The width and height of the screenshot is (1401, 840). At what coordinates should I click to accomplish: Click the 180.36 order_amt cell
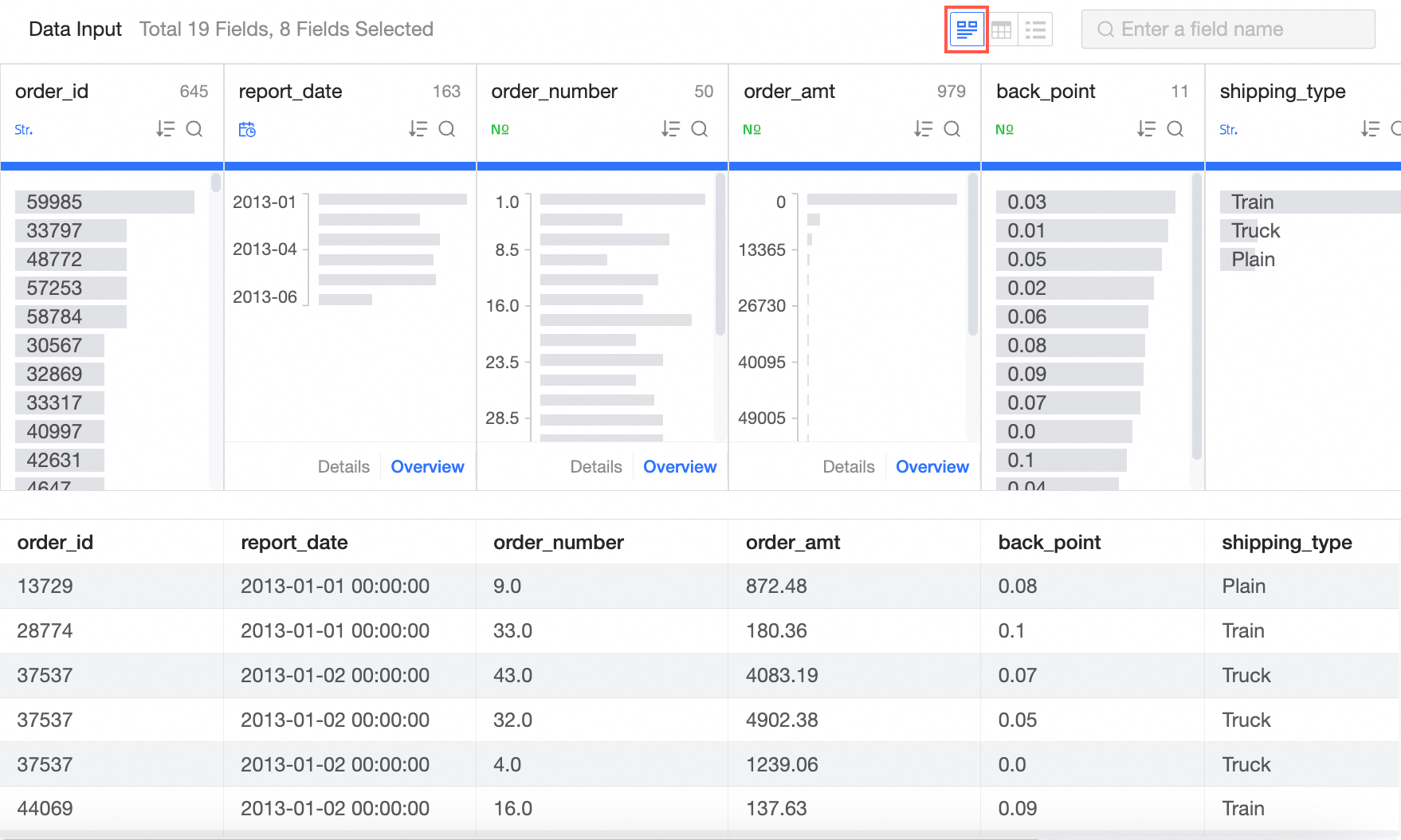tap(776, 630)
